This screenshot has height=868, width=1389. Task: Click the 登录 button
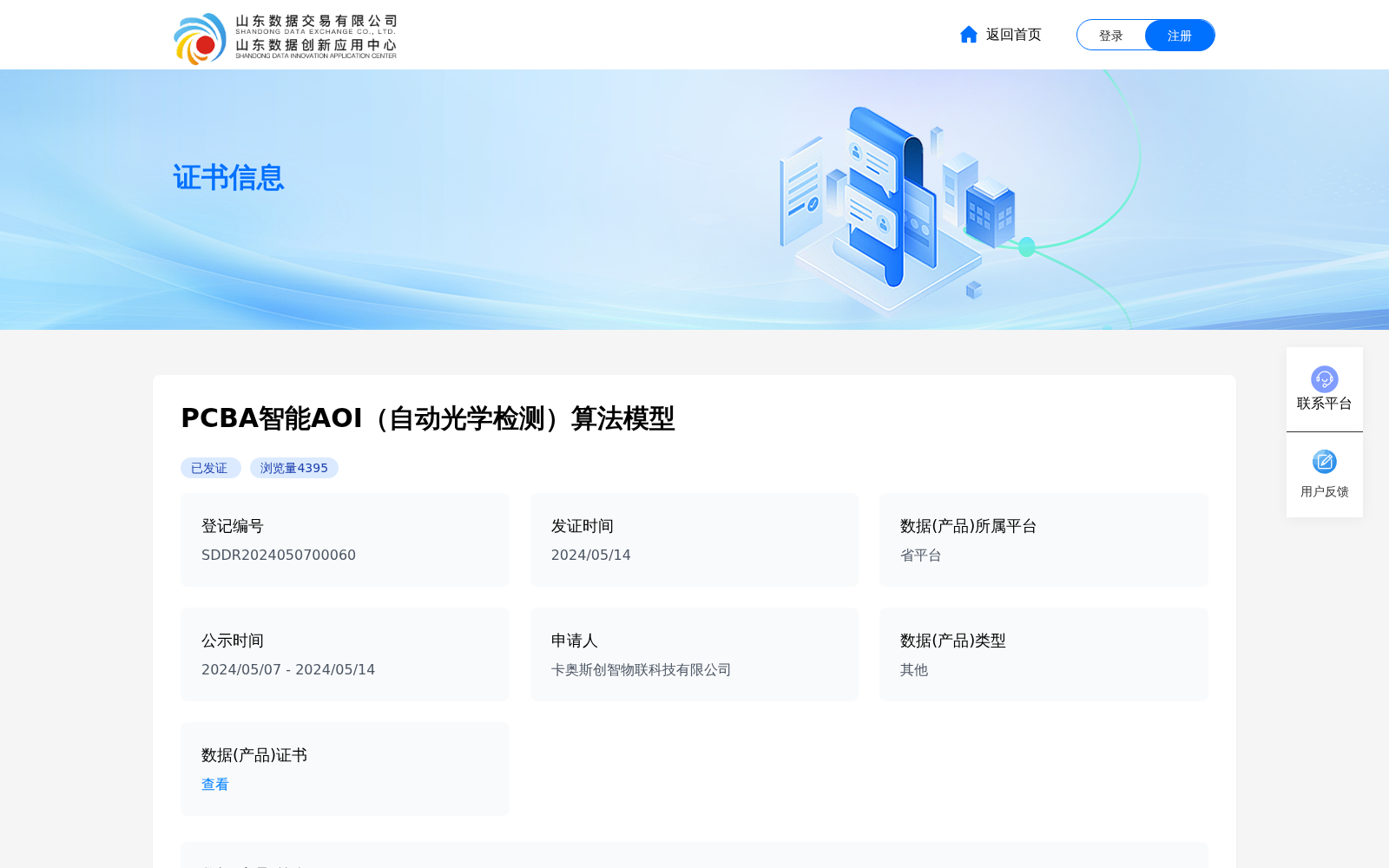[x=1111, y=36]
